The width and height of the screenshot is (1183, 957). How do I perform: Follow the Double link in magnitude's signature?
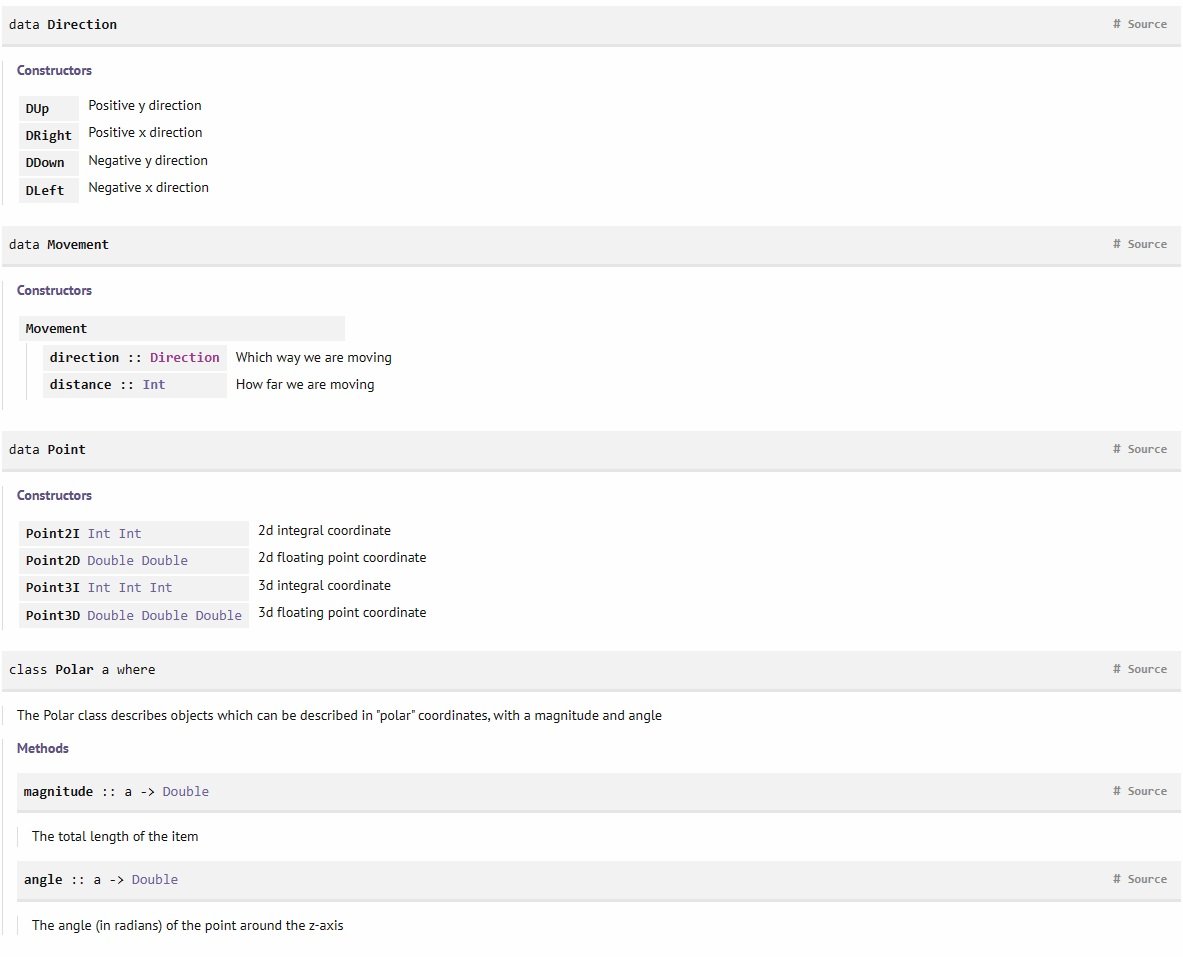(187, 791)
